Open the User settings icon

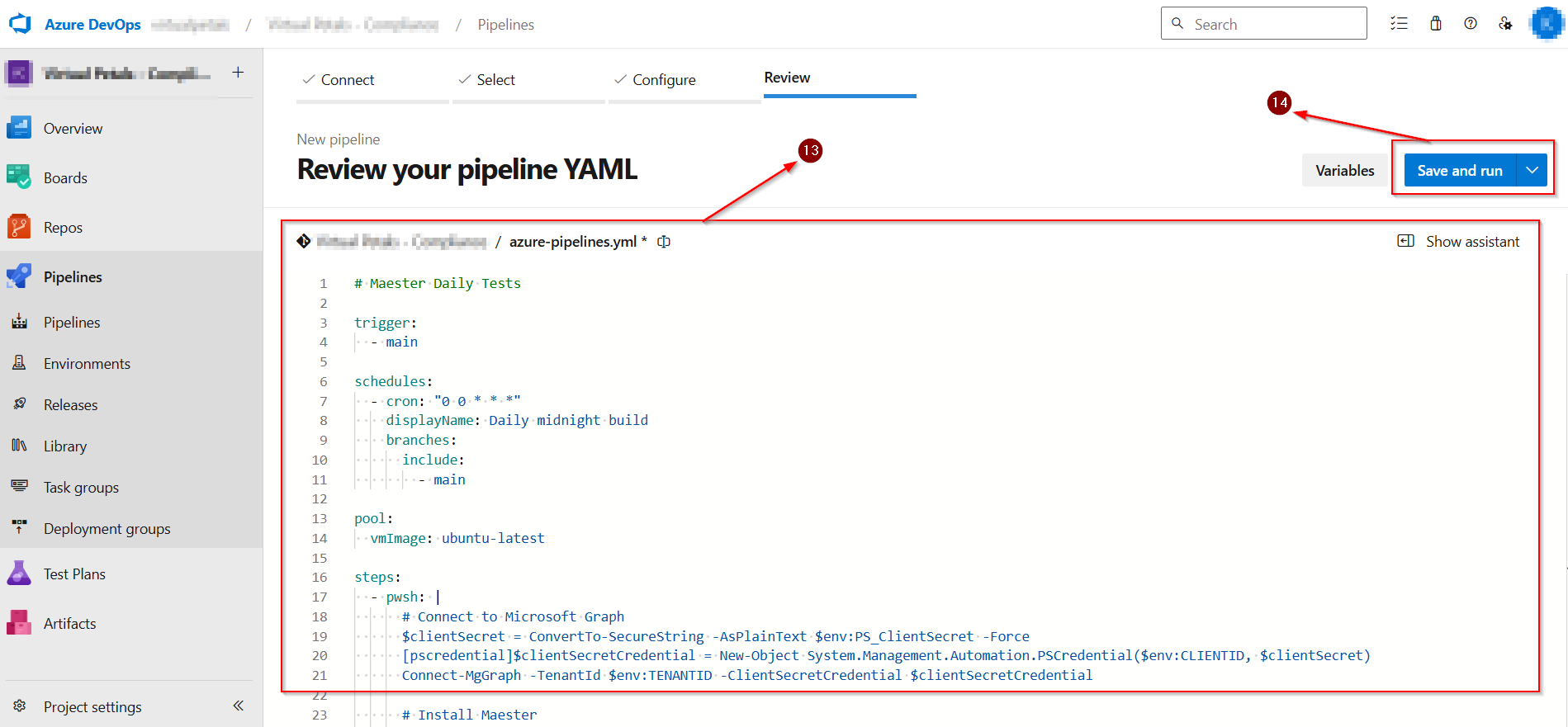pyautogui.click(x=1506, y=23)
